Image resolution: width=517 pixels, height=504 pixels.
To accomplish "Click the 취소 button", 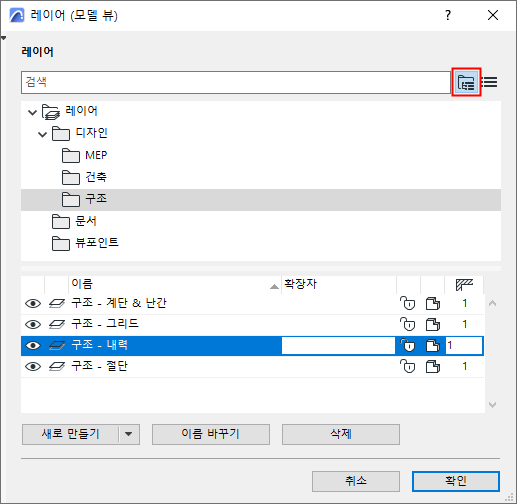I will click(356, 481).
